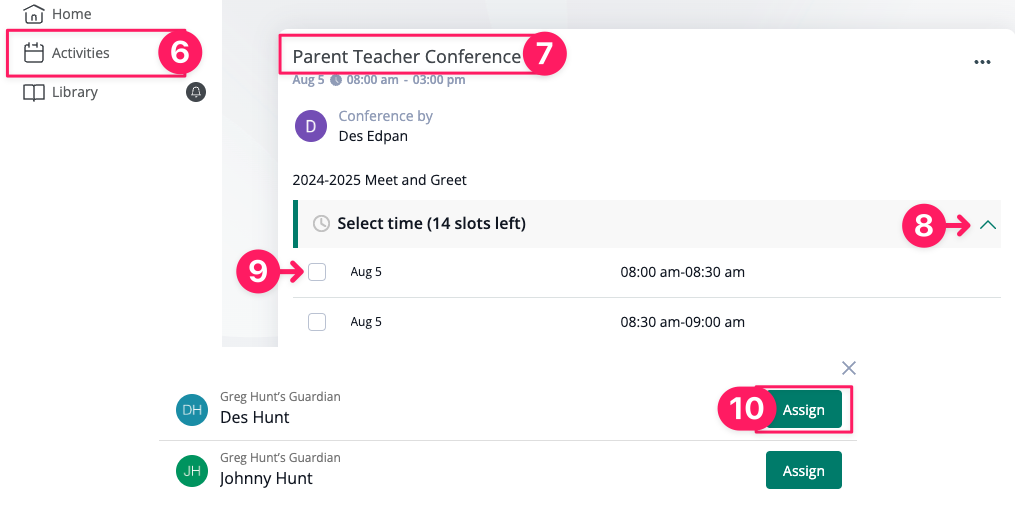The image size is (1015, 525).
Task: Click the Parent Teacher Conference title
Action: (x=406, y=56)
